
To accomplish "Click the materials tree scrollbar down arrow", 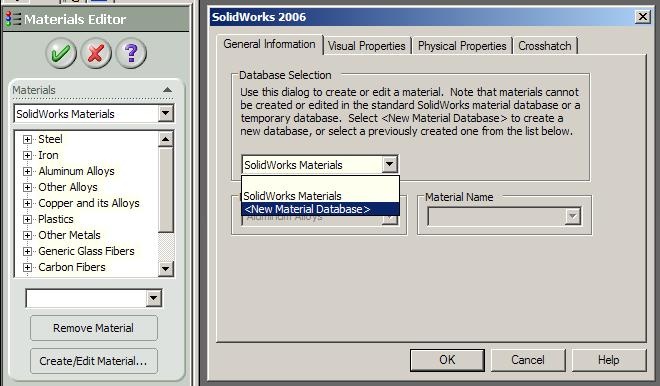I will click(166, 269).
